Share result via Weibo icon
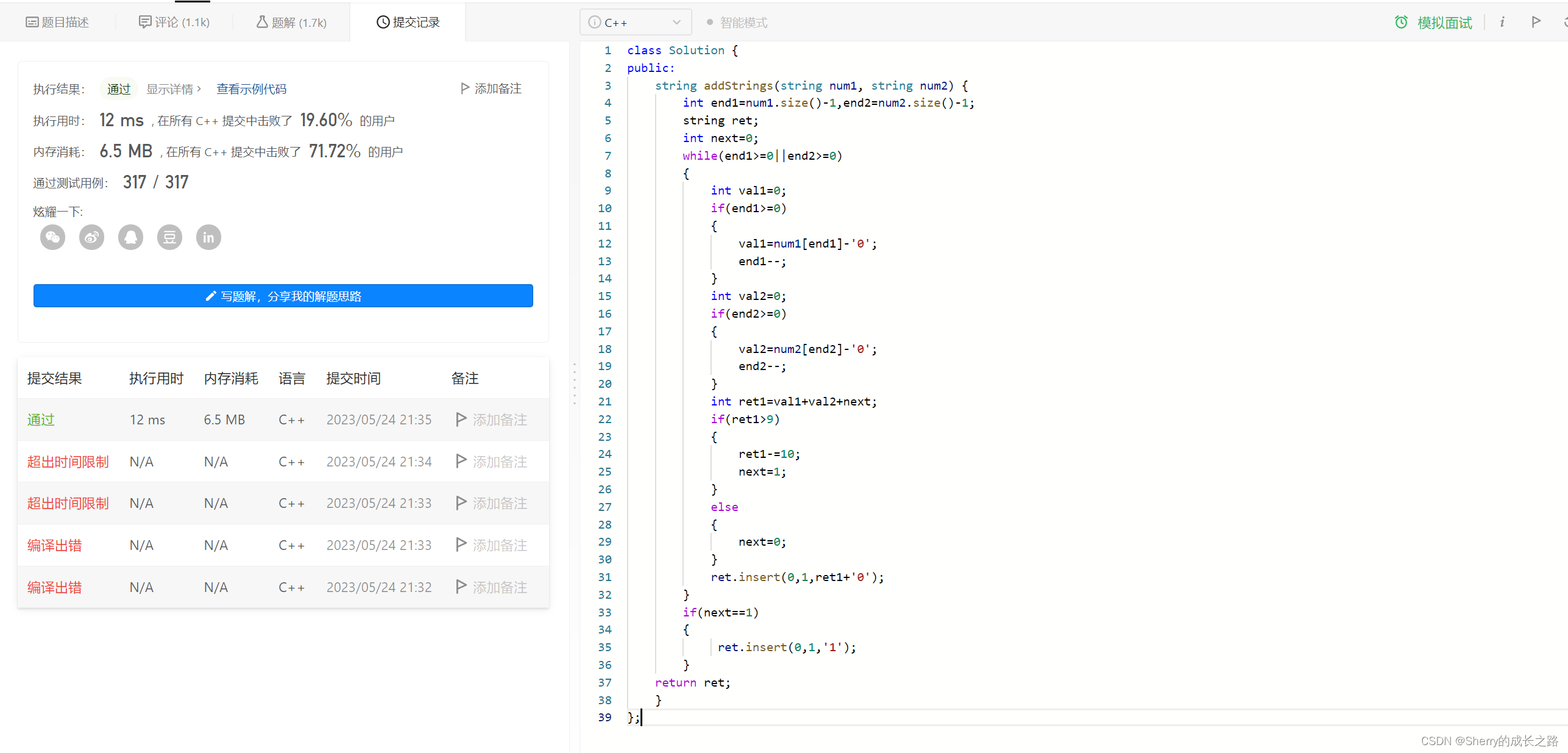Viewport: 1568px width, 753px height. click(x=91, y=237)
